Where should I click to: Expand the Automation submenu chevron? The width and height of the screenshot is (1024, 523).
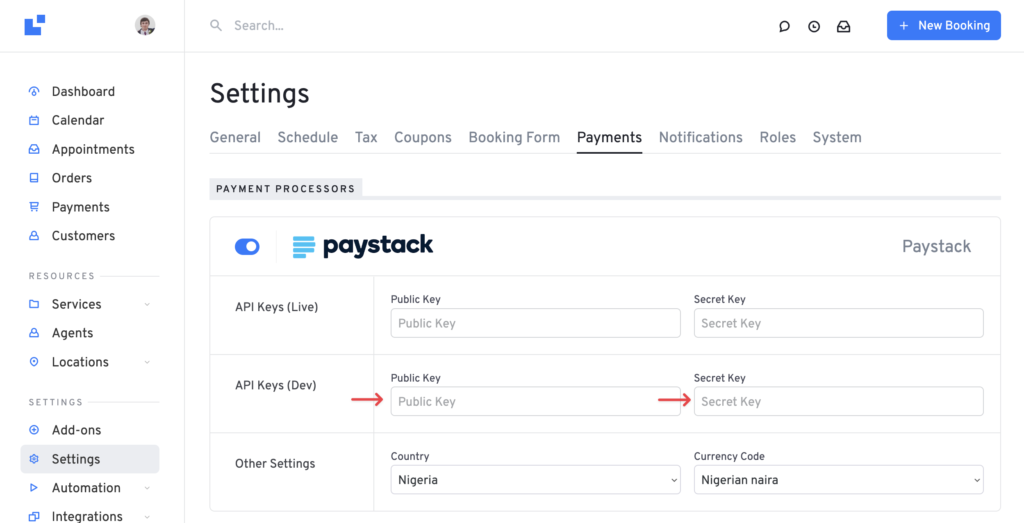(x=147, y=488)
